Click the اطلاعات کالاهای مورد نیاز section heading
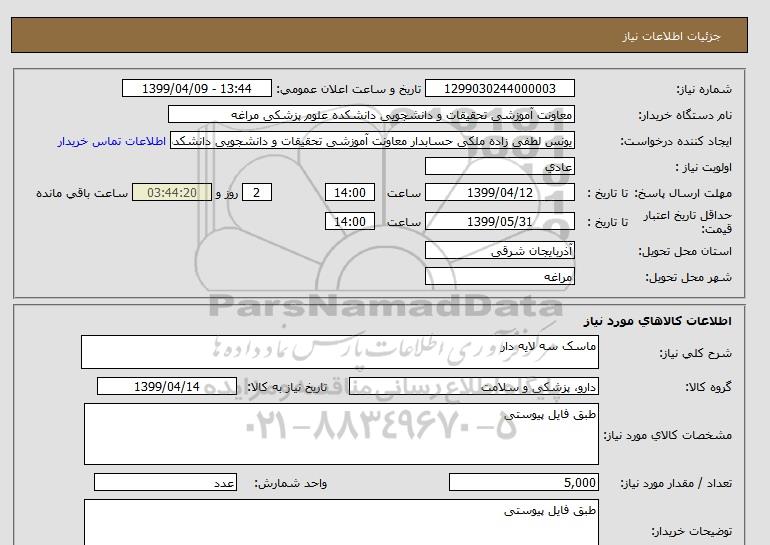Image resolution: width=770 pixels, height=545 pixels. [658, 321]
